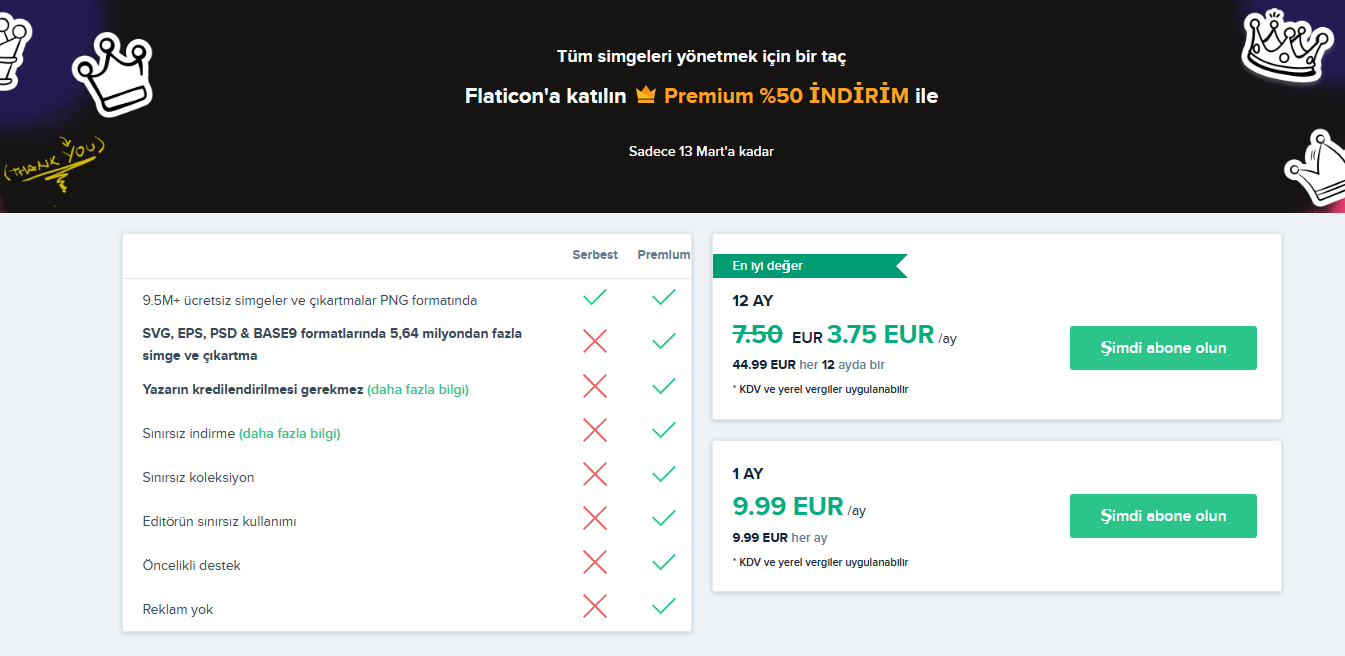The height and width of the screenshot is (656, 1345).
Task: Click the Serbest check for PNG format row
Action: [x=595, y=297]
